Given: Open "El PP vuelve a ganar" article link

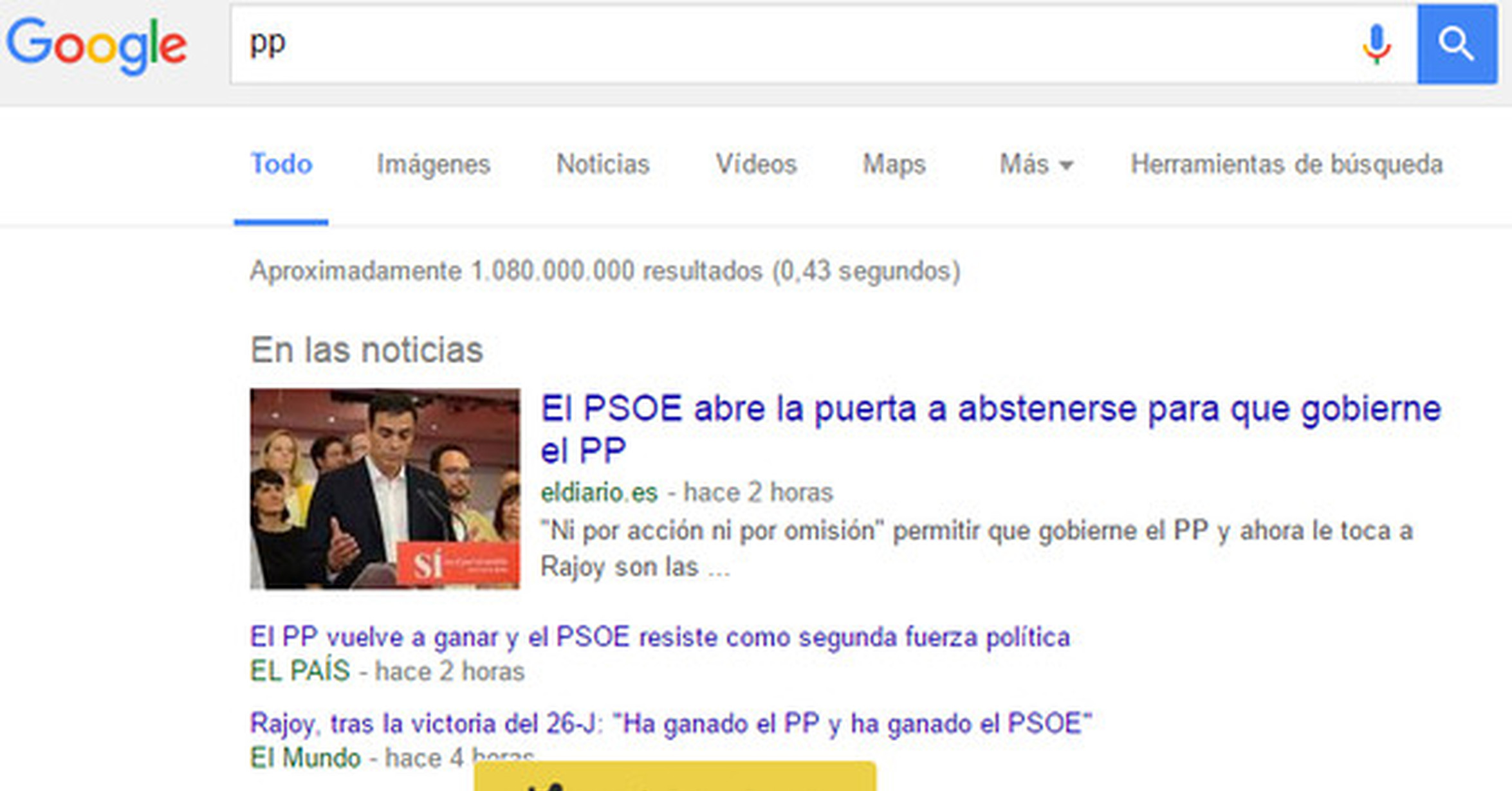Looking at the screenshot, I should pyautogui.click(x=660, y=637).
